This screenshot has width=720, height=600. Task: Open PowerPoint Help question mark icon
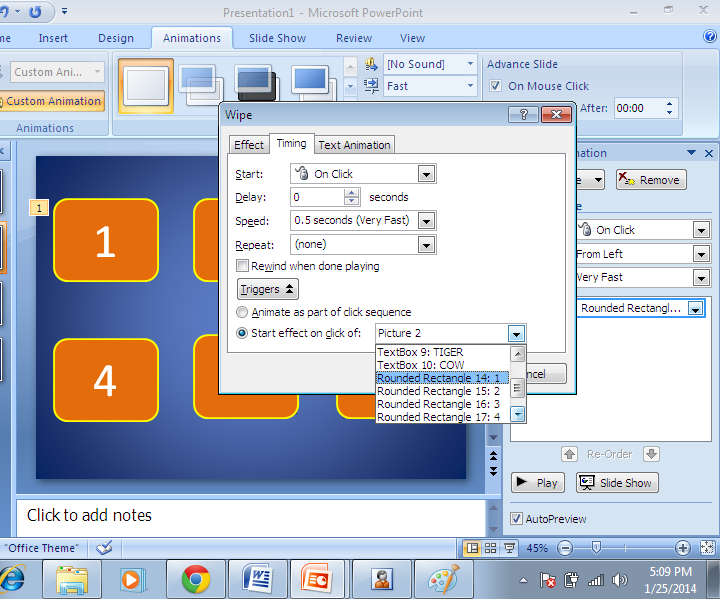coord(710,36)
